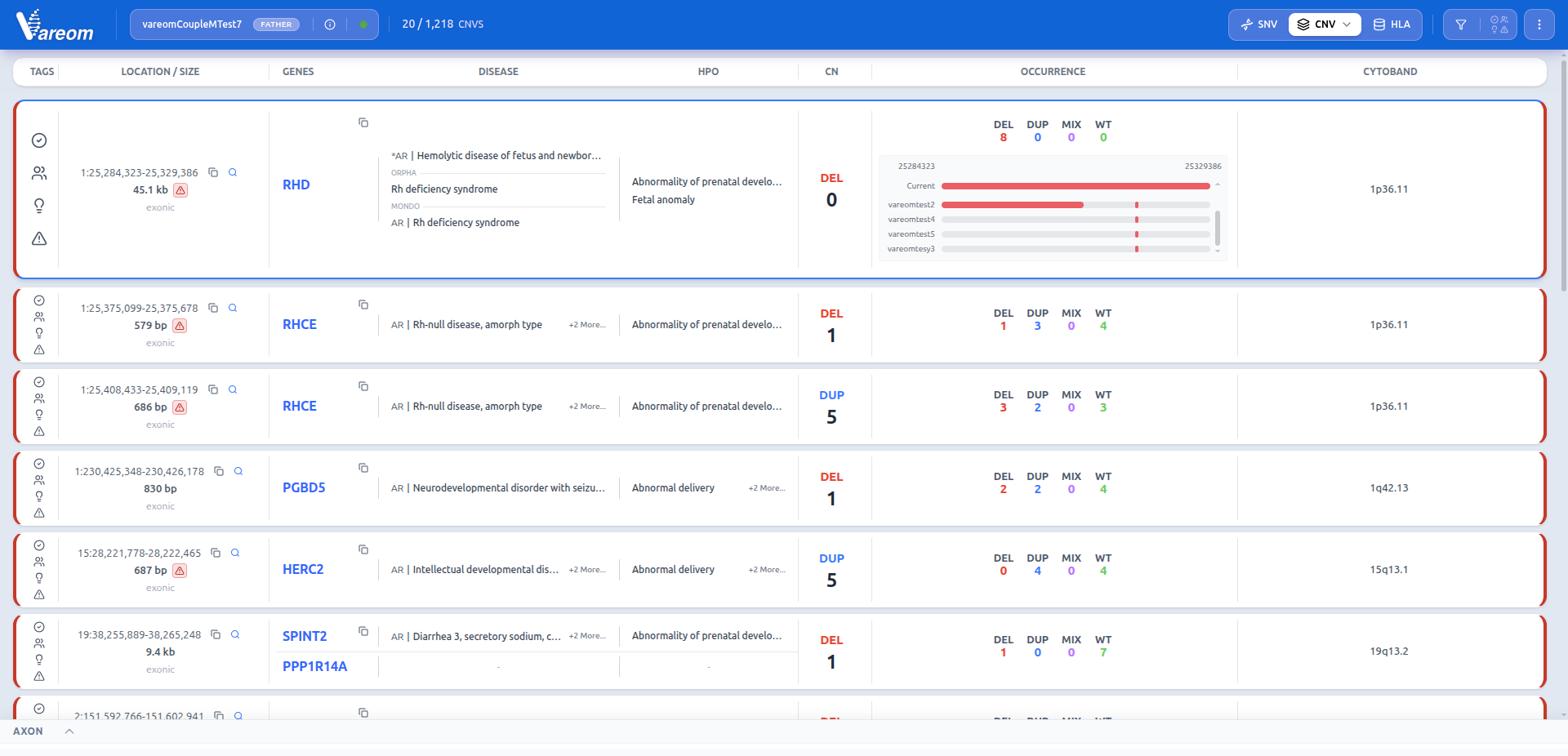
Task: Toggle warning flag on SPINT2 row
Action: tap(39, 676)
